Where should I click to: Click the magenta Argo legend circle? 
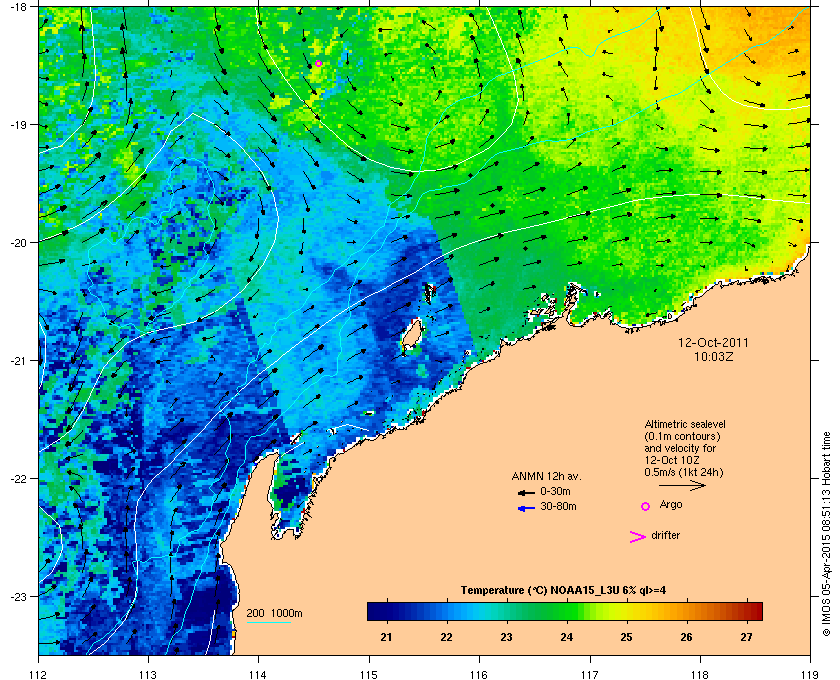point(646,506)
